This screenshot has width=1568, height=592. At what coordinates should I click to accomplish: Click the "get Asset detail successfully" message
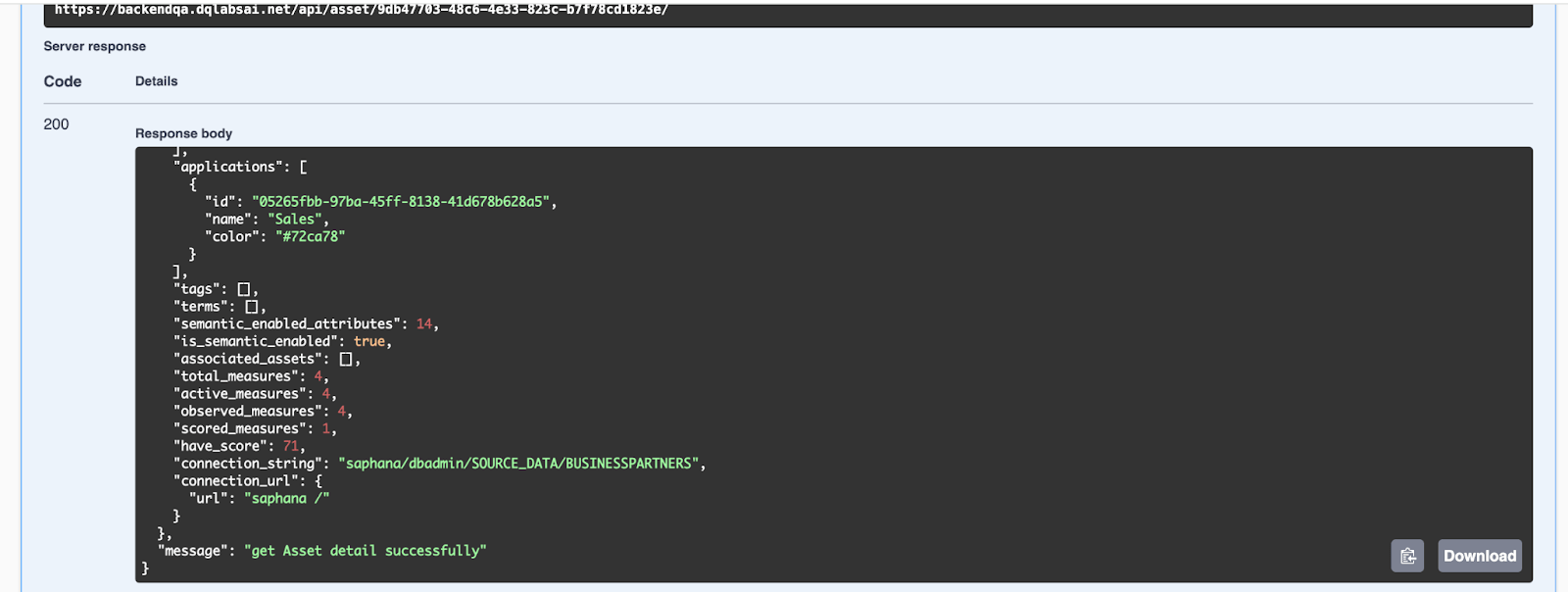[366, 551]
